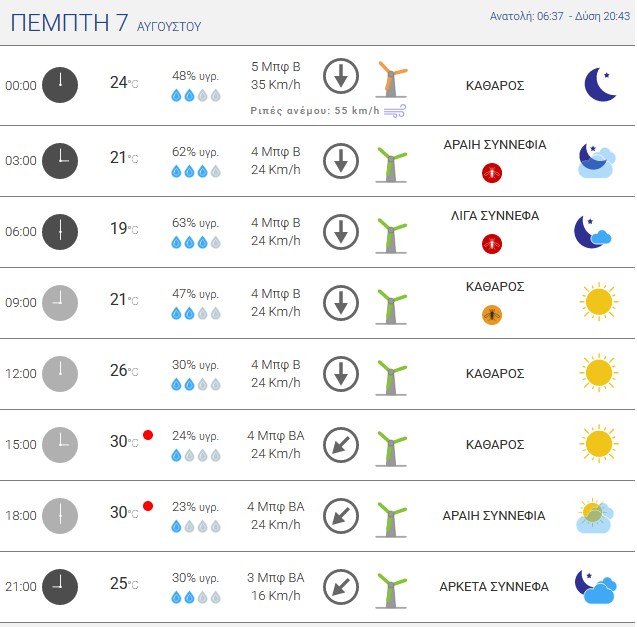Click the red high-temperature dot at 15:00
Viewport: 637px width, 627px height.
pyautogui.click(x=148, y=435)
